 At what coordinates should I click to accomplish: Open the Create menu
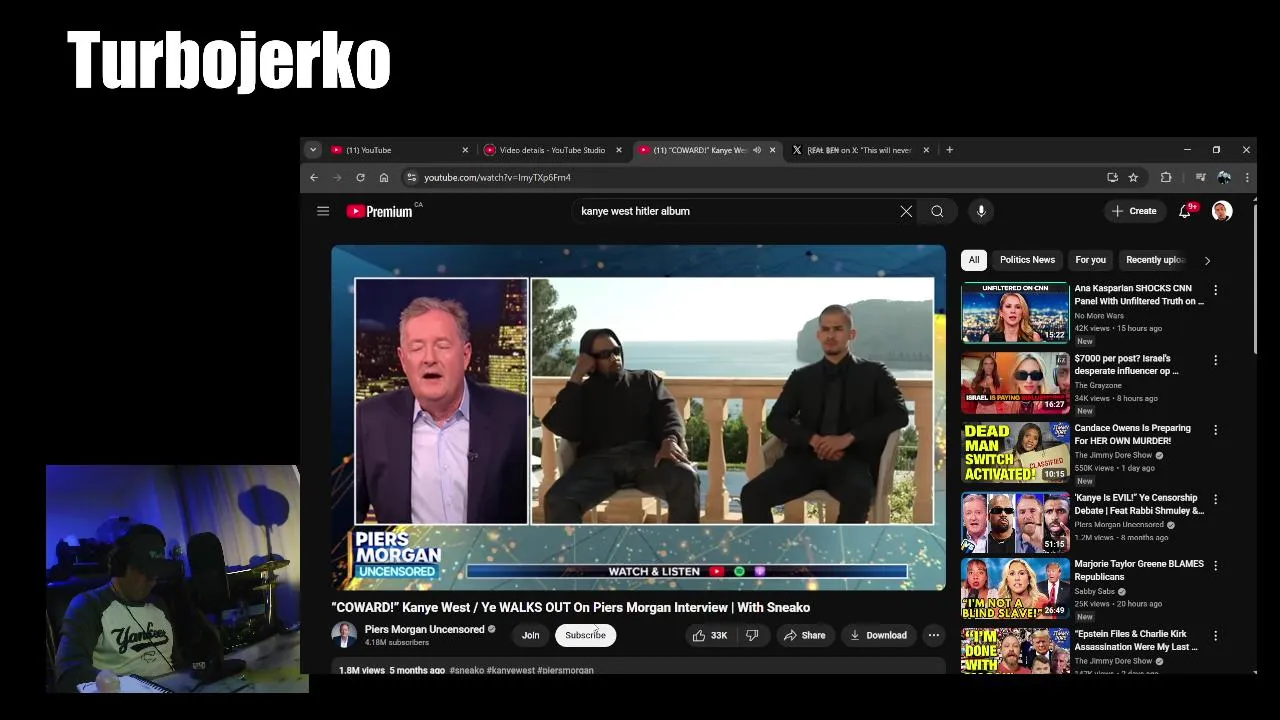(1134, 211)
